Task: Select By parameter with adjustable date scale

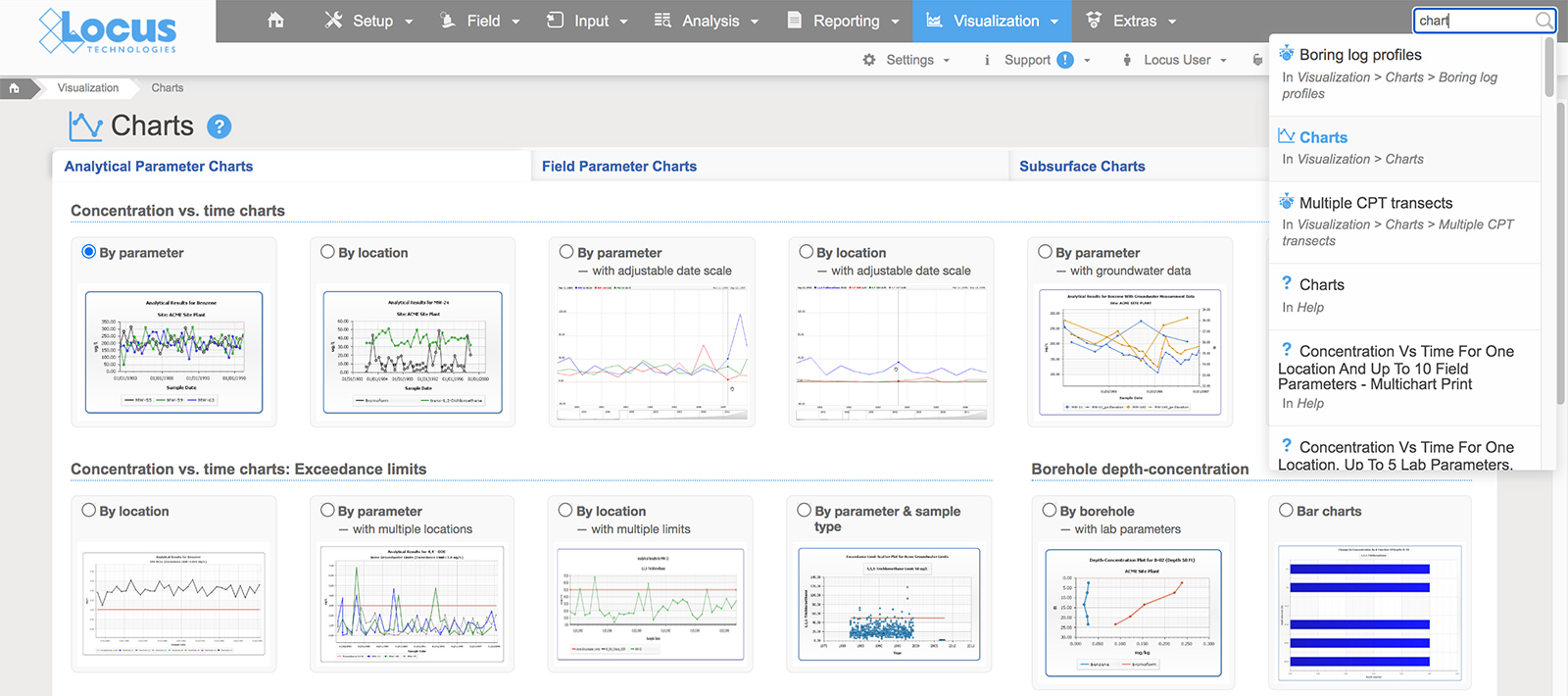Action: click(x=566, y=252)
